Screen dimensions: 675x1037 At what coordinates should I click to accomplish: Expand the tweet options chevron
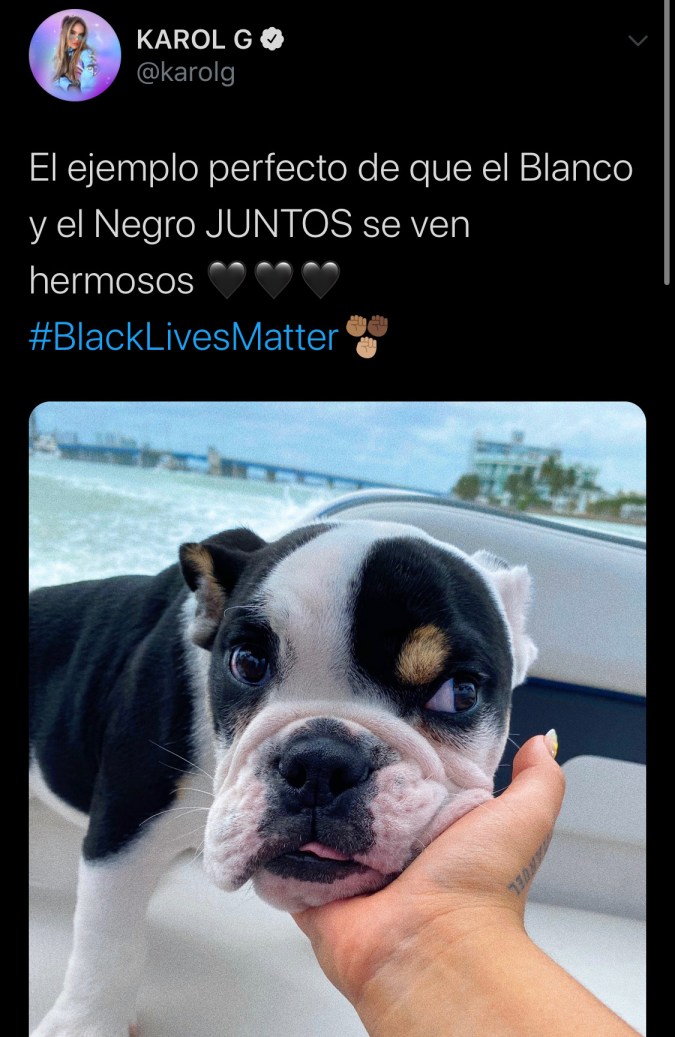[x=637, y=41]
